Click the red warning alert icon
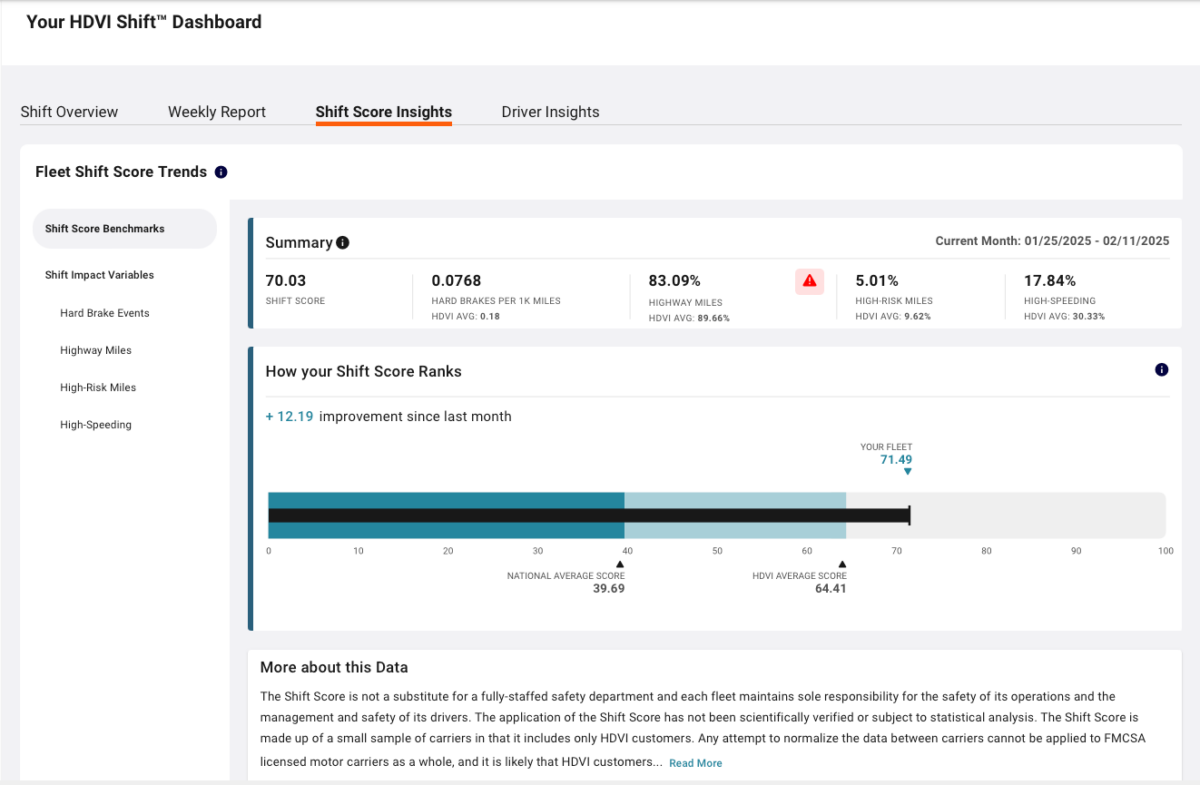Screen dimensions: 1200x785 click(x=810, y=281)
